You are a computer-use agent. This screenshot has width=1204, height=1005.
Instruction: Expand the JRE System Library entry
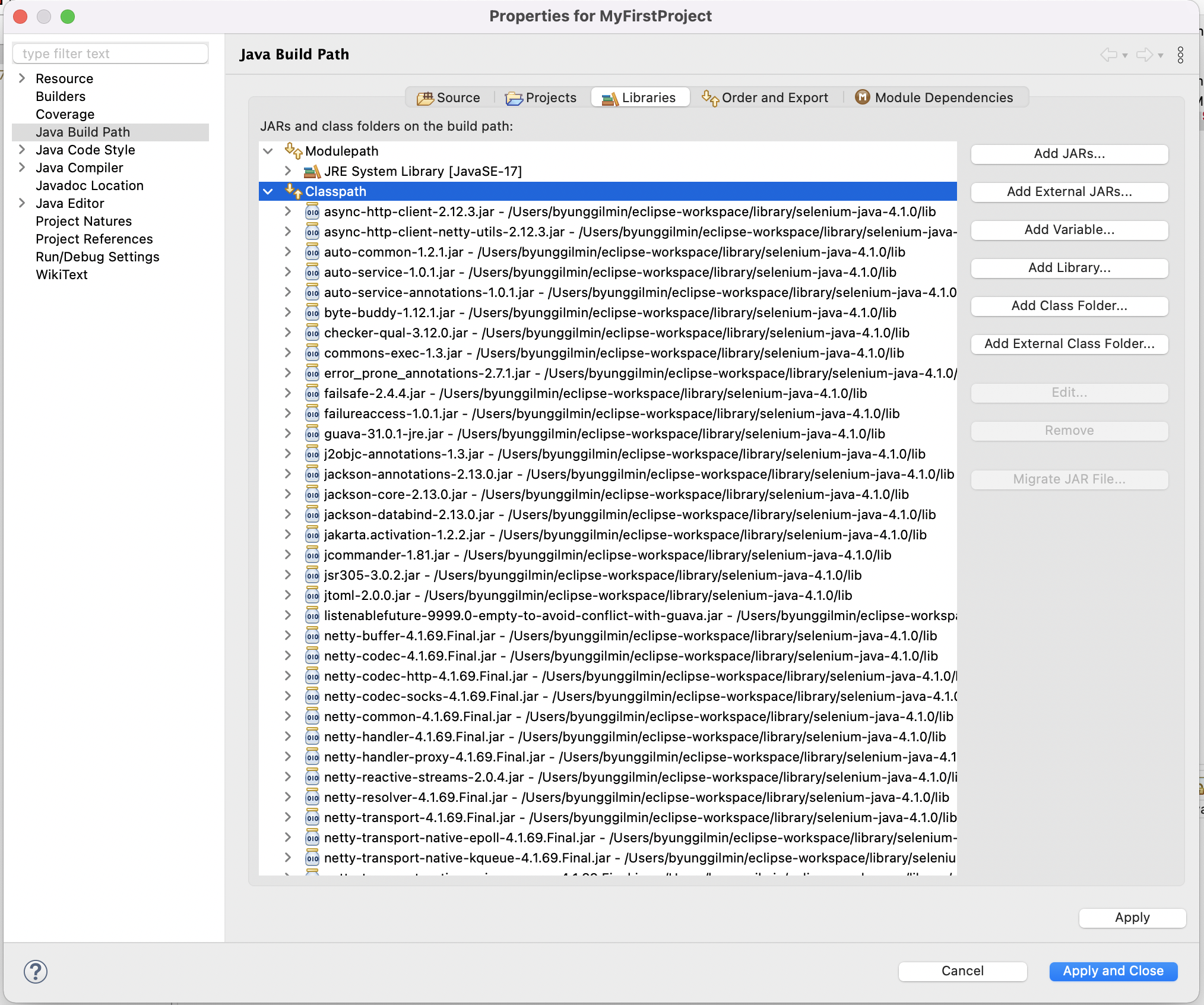point(289,171)
